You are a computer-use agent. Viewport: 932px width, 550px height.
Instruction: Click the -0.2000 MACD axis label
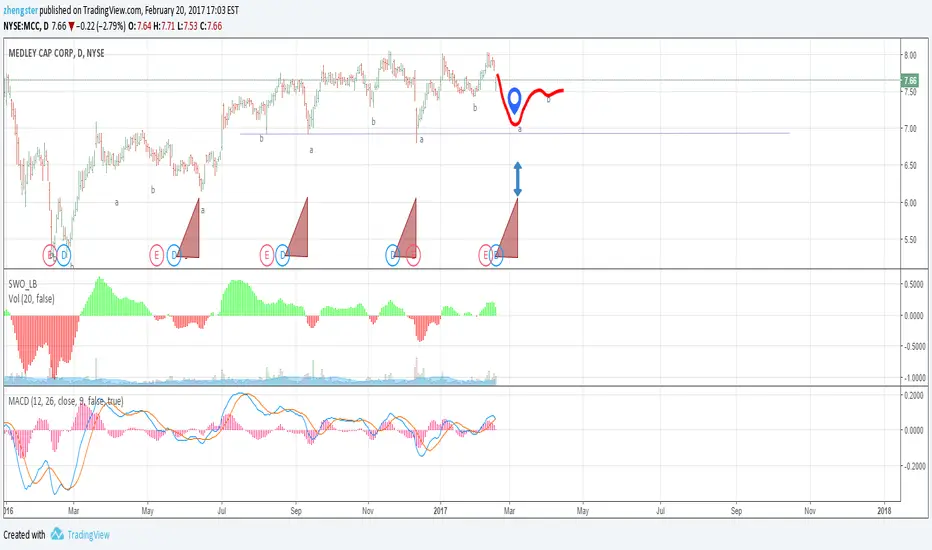point(914,466)
